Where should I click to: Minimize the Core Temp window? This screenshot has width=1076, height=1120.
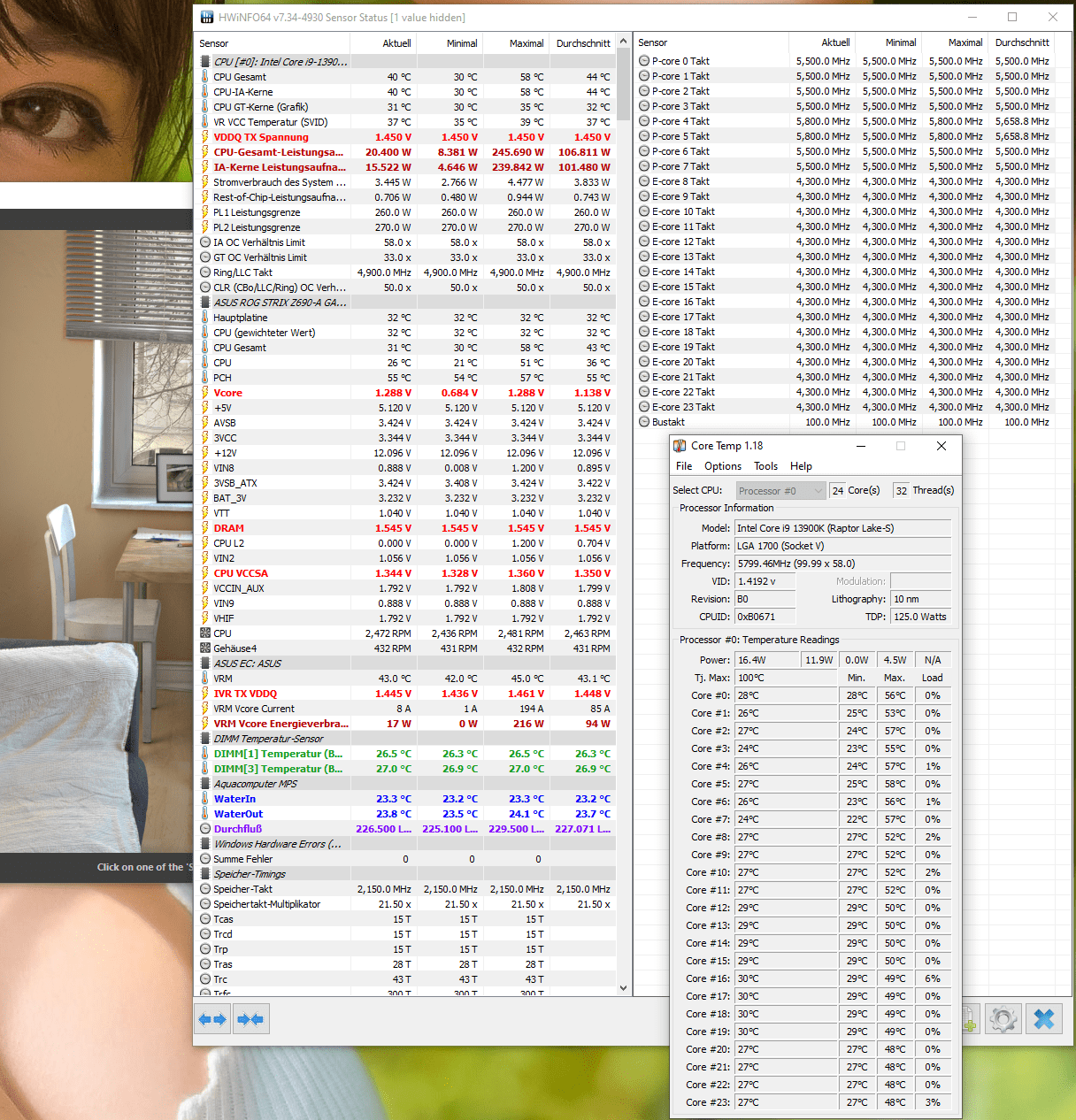pyautogui.click(x=861, y=446)
